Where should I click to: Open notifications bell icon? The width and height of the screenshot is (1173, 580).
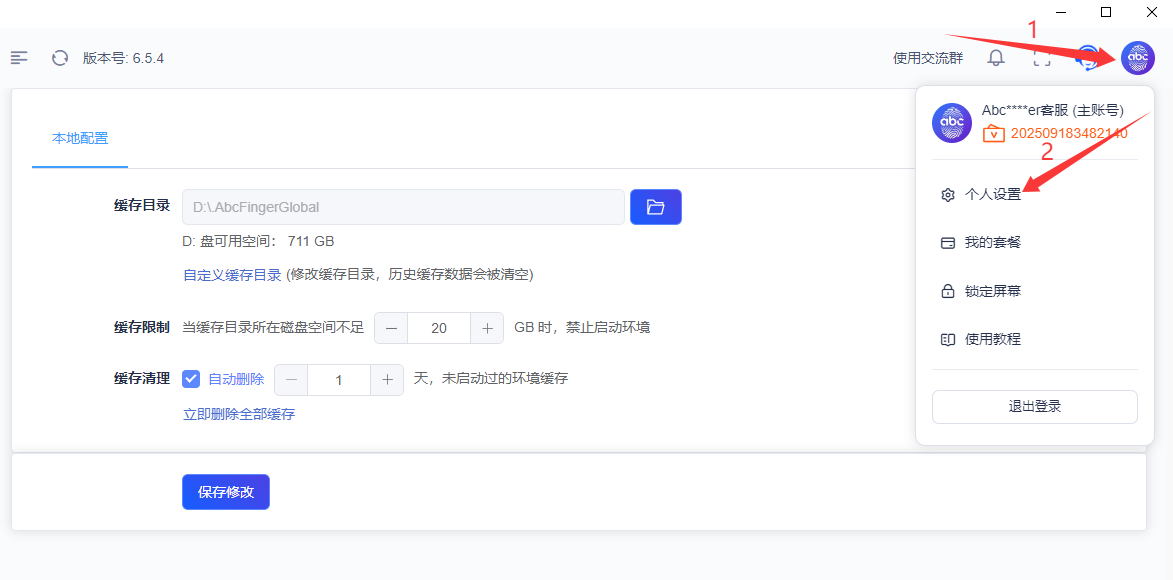pyautogui.click(x=996, y=58)
